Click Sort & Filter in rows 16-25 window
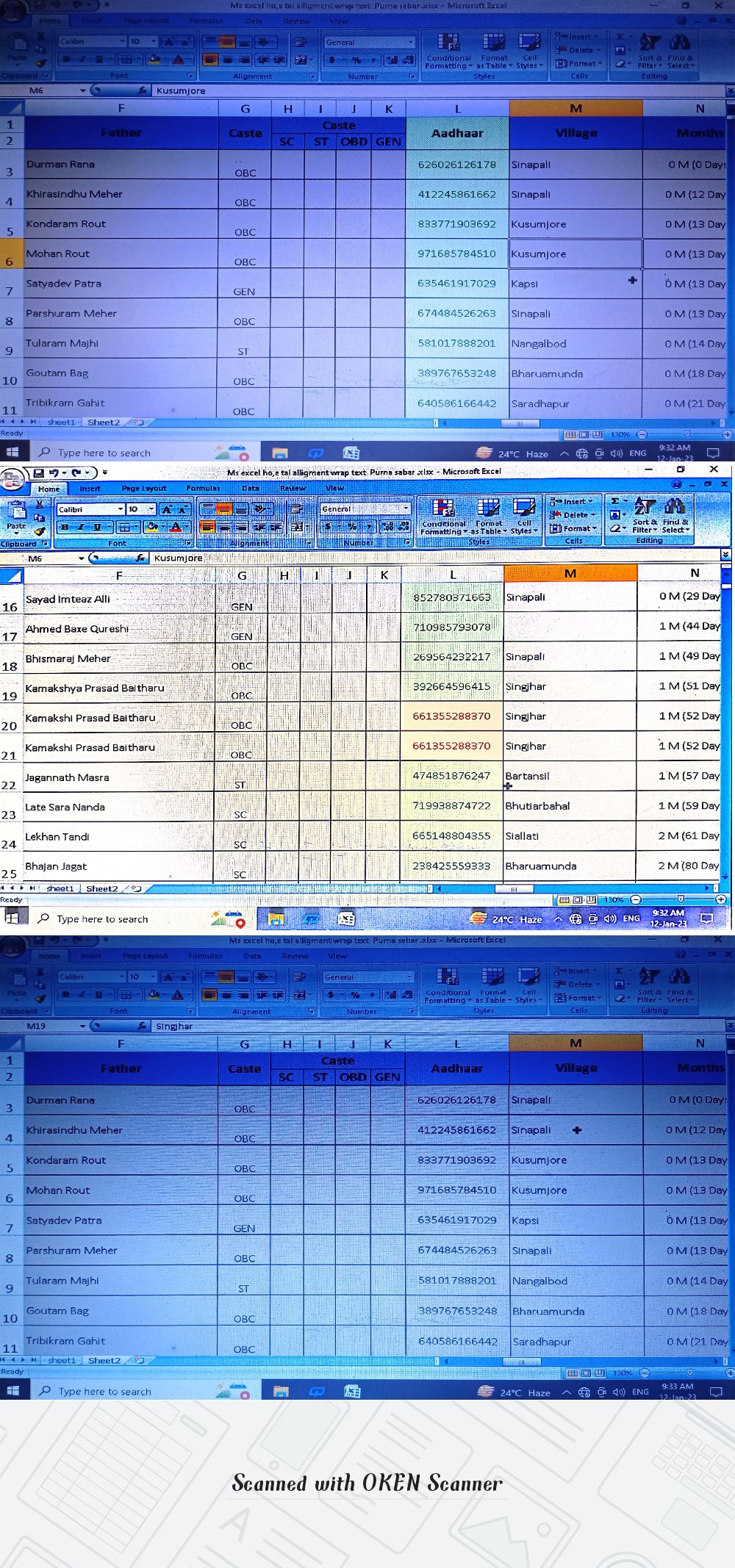The width and height of the screenshot is (735, 1568). click(x=645, y=515)
